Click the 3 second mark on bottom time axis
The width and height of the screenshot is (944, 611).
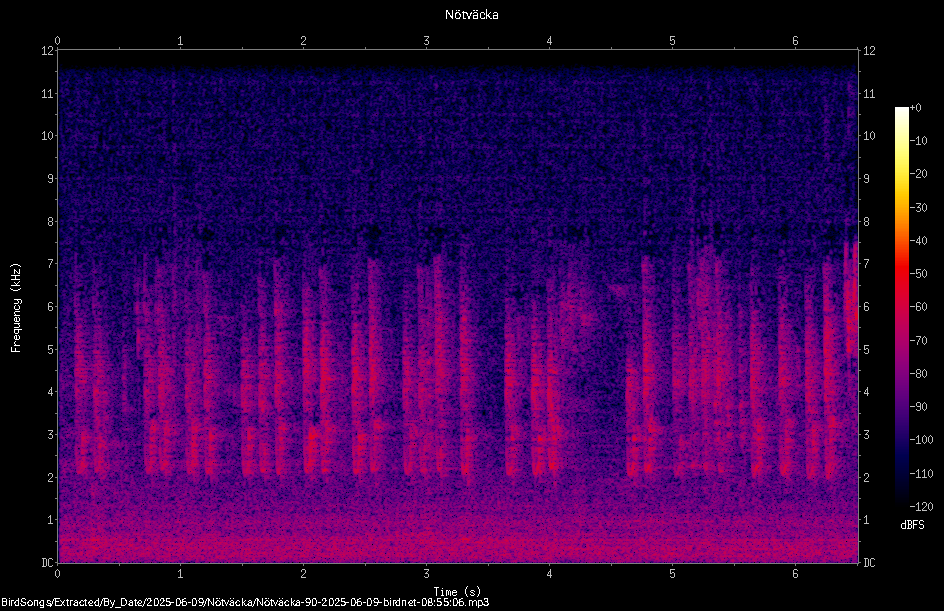click(x=426, y=574)
